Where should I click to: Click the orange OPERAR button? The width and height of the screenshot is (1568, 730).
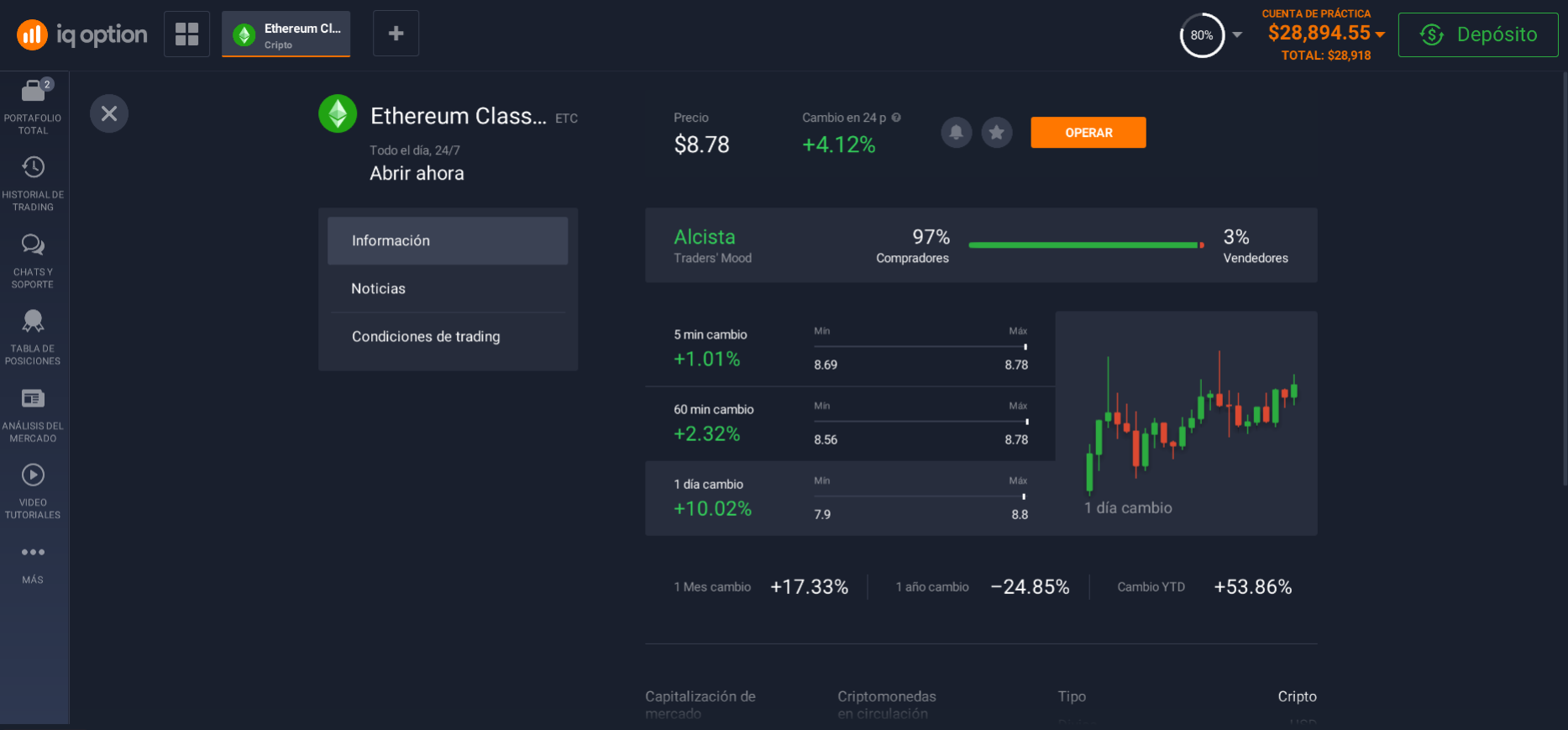1088,133
